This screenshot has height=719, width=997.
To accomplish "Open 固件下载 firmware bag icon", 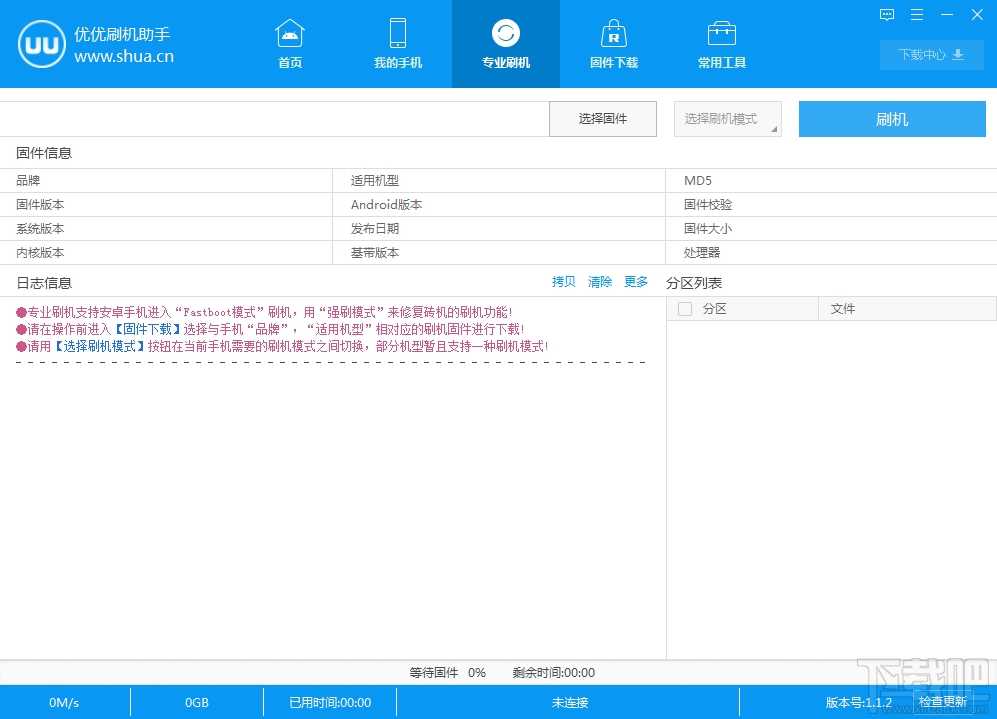I will (613, 34).
